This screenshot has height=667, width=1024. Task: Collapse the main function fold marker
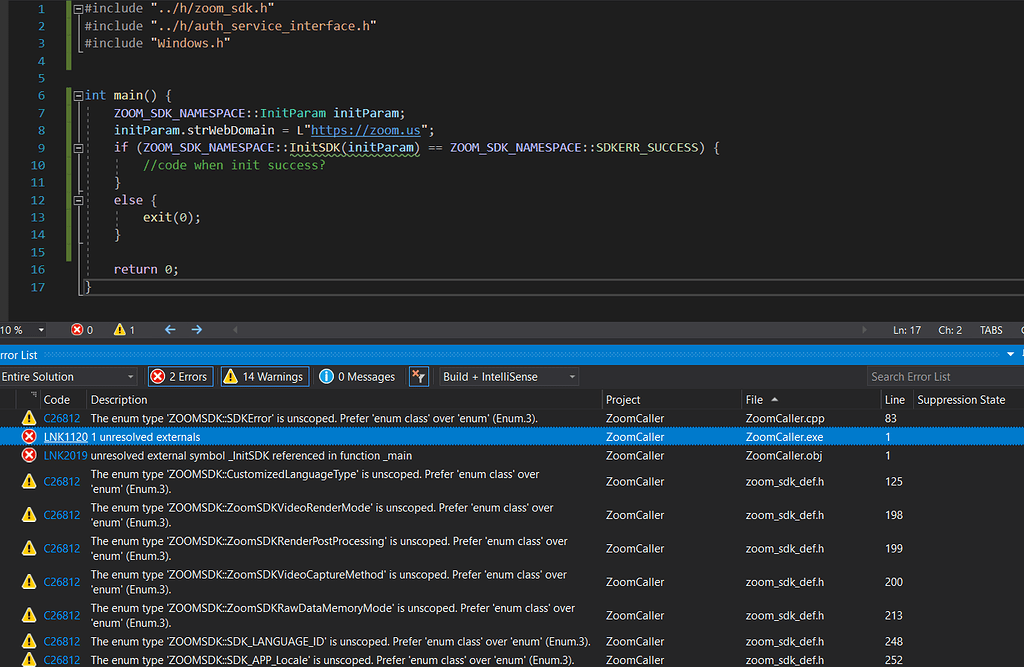76,96
